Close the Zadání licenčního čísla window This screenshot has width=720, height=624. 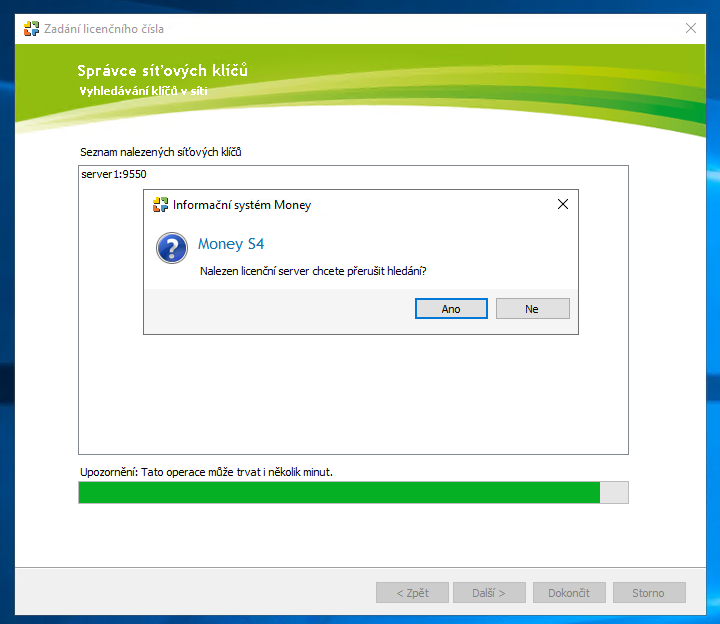coord(690,28)
